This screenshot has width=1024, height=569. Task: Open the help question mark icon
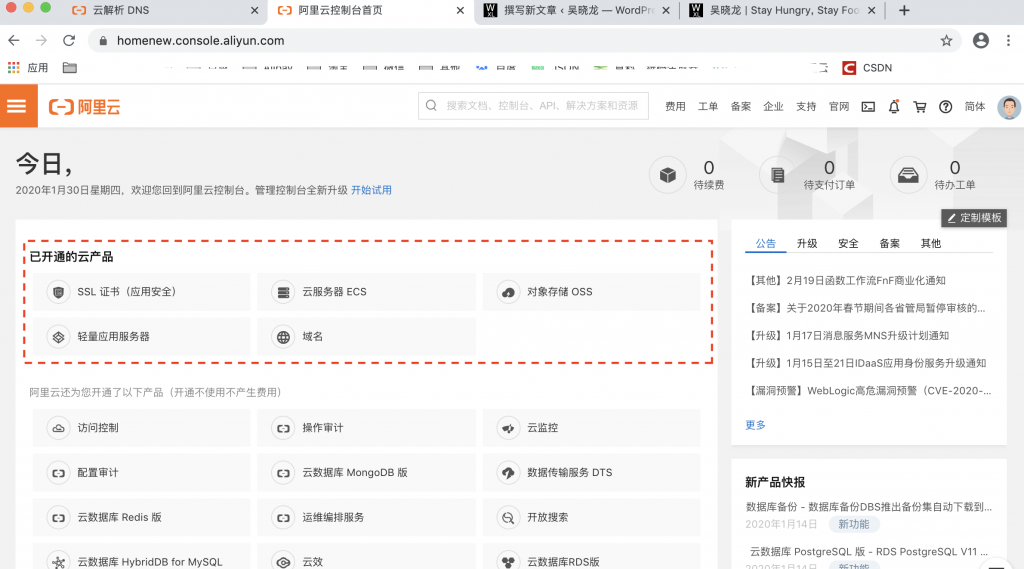pos(946,106)
